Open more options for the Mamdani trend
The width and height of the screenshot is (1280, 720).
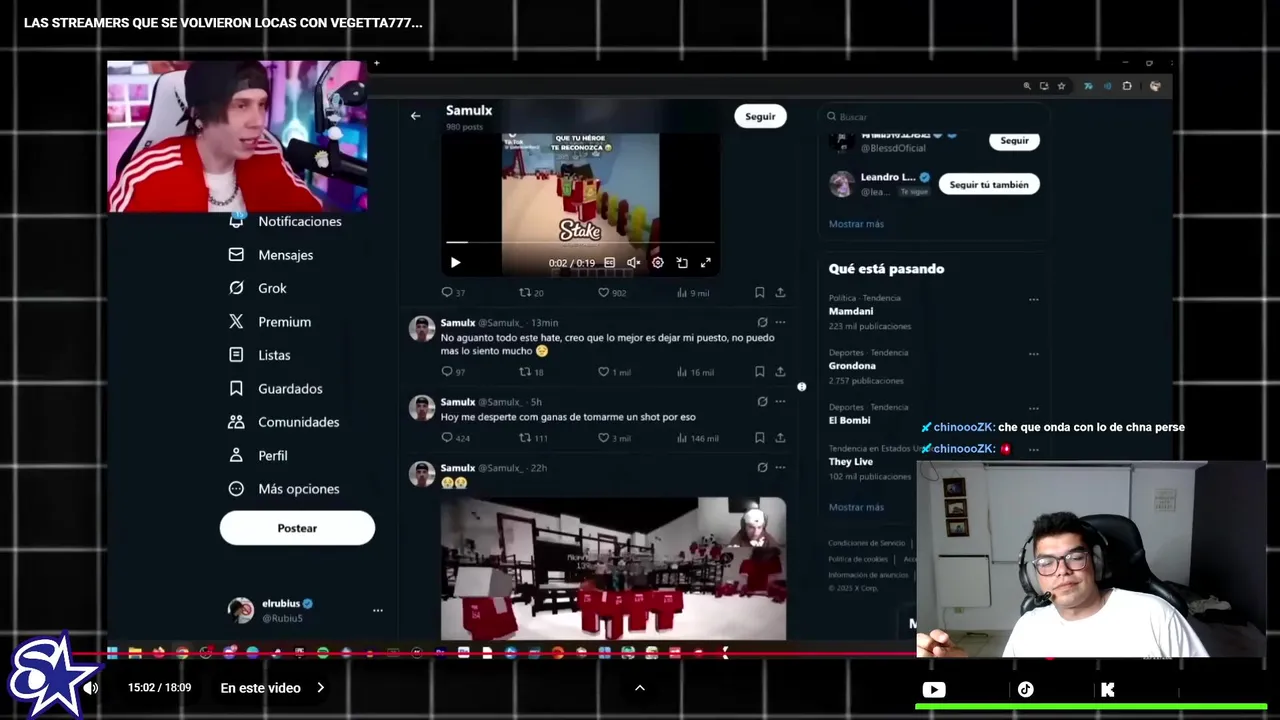[1034, 299]
